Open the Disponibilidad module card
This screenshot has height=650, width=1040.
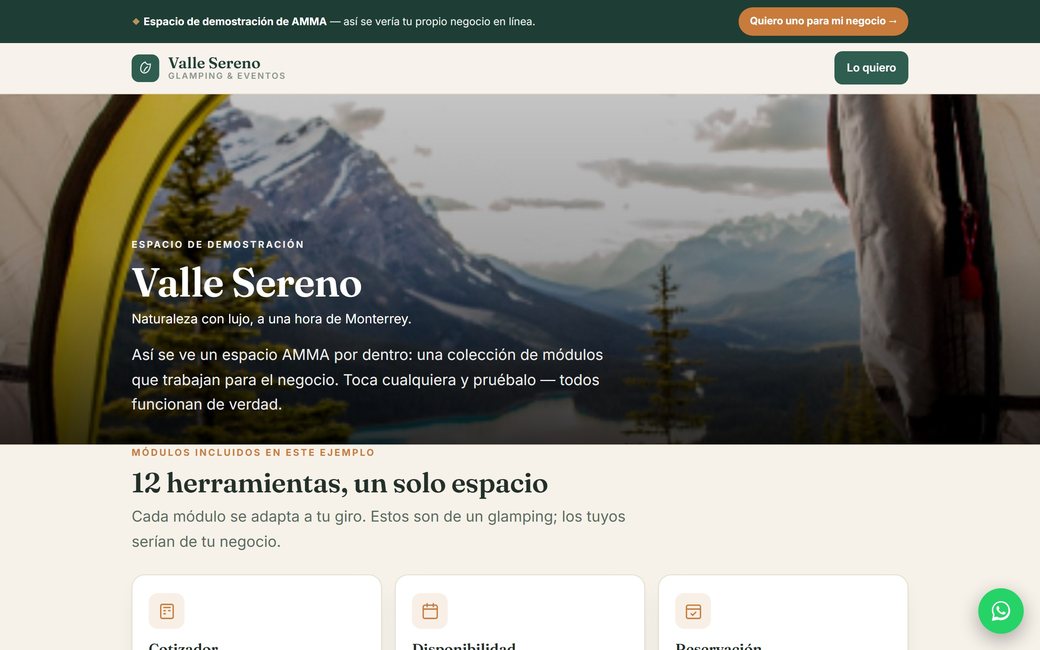(x=520, y=613)
